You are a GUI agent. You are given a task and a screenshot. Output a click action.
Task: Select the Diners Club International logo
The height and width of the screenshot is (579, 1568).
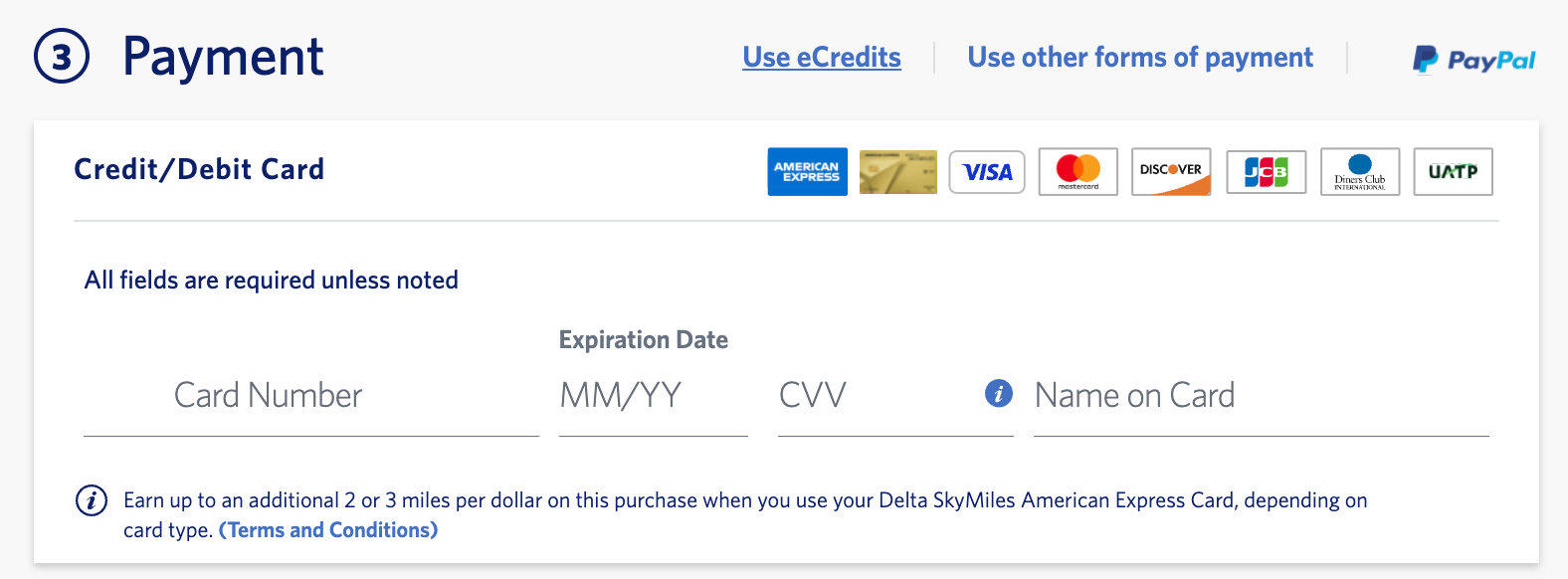pyautogui.click(x=1359, y=172)
